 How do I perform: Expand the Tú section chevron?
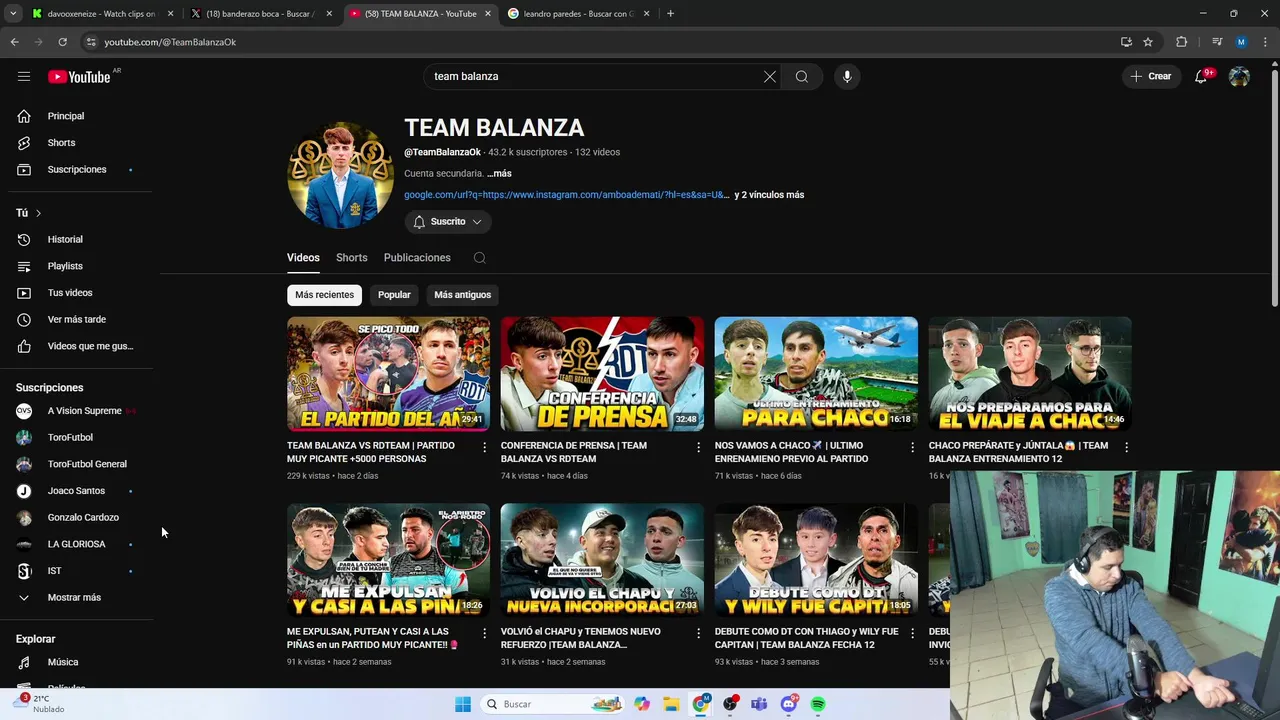click(x=38, y=213)
